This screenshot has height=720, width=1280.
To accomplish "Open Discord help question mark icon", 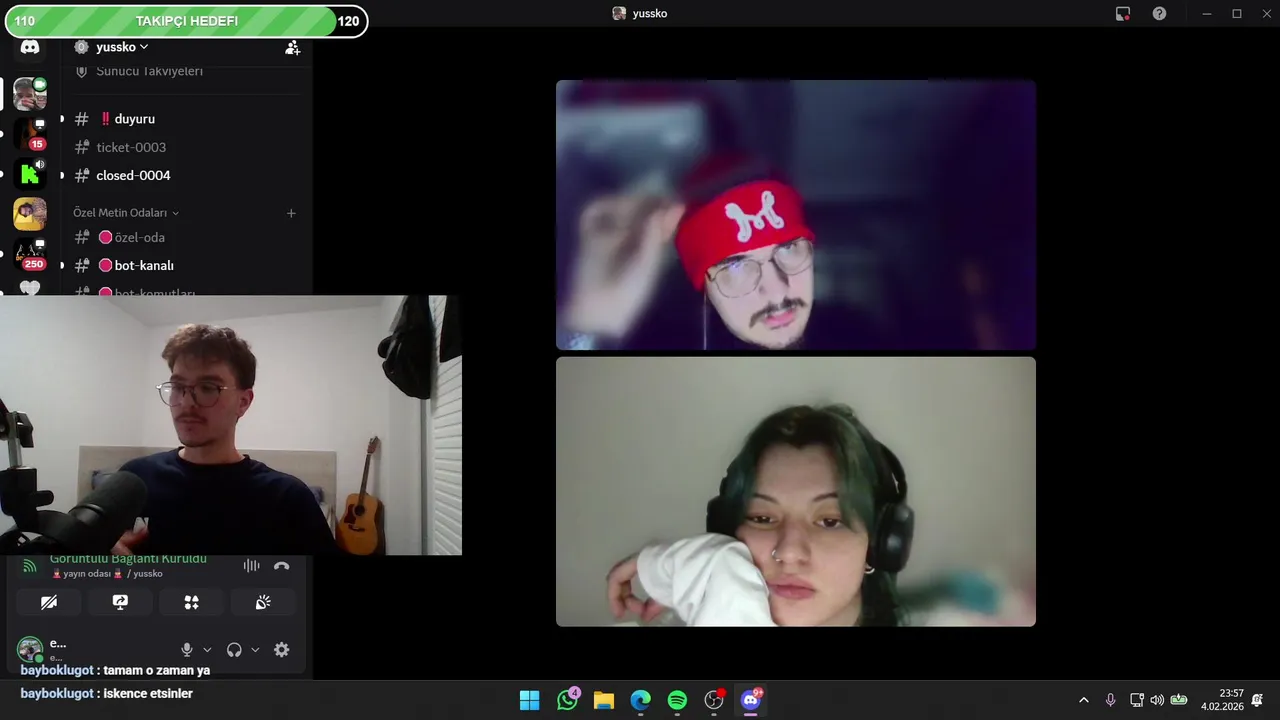I will click(1159, 14).
